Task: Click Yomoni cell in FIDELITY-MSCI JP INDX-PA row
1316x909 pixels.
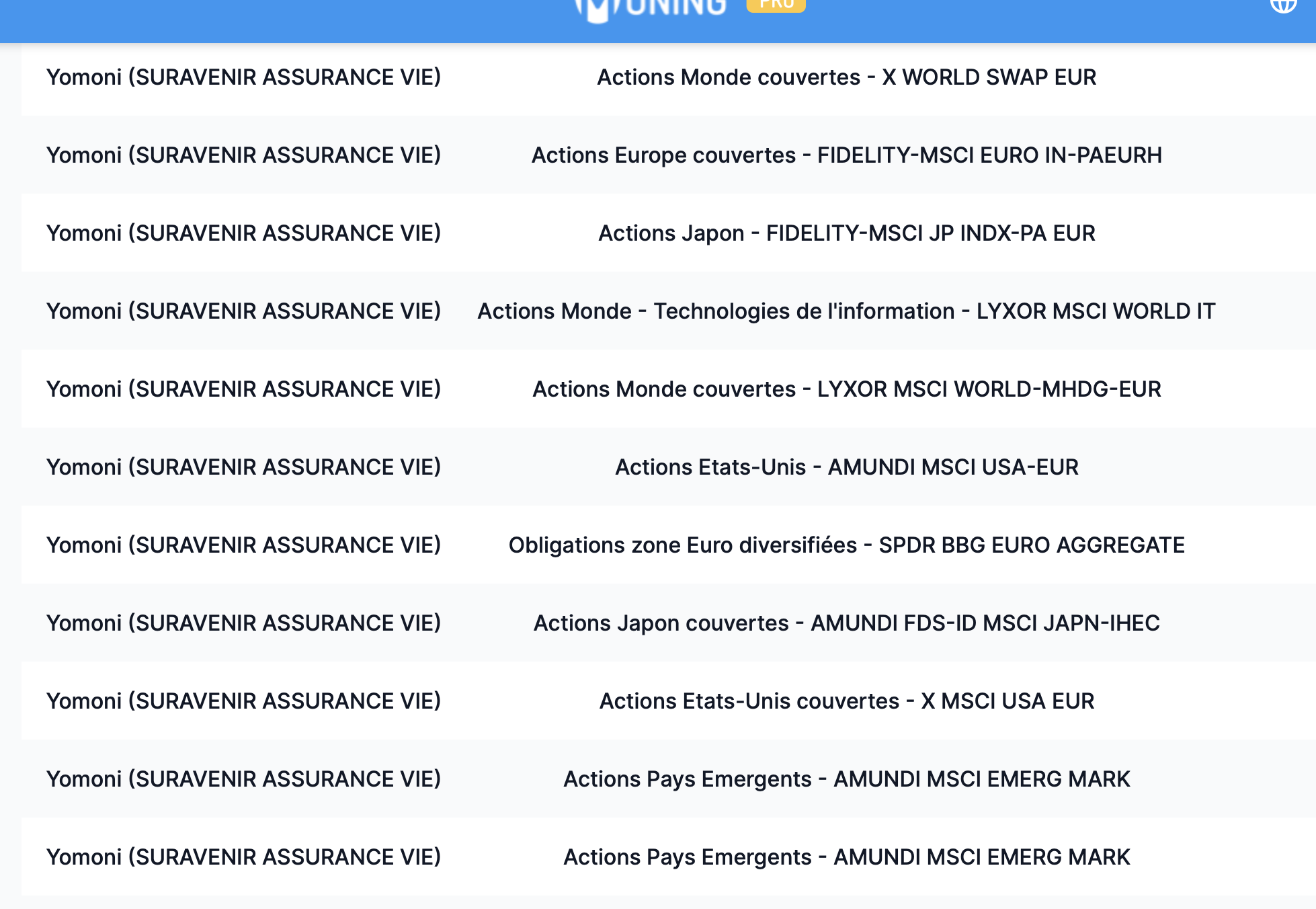Action: point(243,233)
